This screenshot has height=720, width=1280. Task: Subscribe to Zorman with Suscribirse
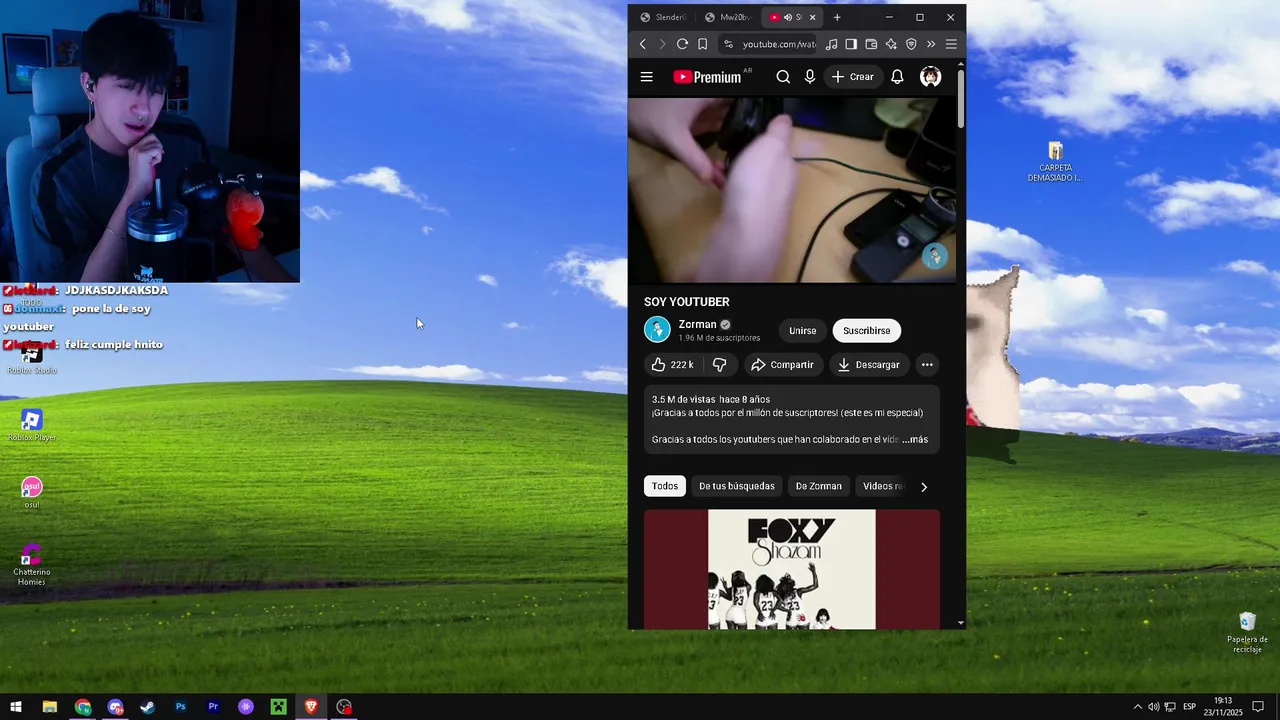coord(866,331)
